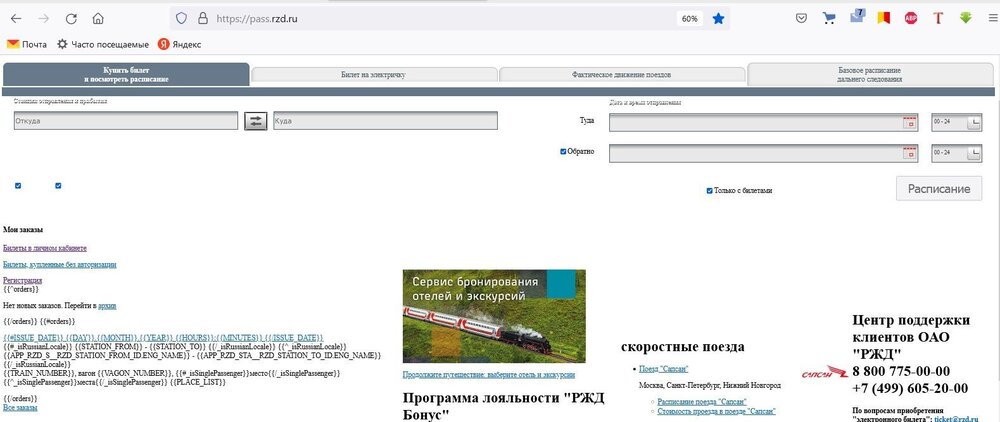Toggle the first unlabeled checkbox under Откуда
The image size is (1000, 422).
(x=18, y=186)
